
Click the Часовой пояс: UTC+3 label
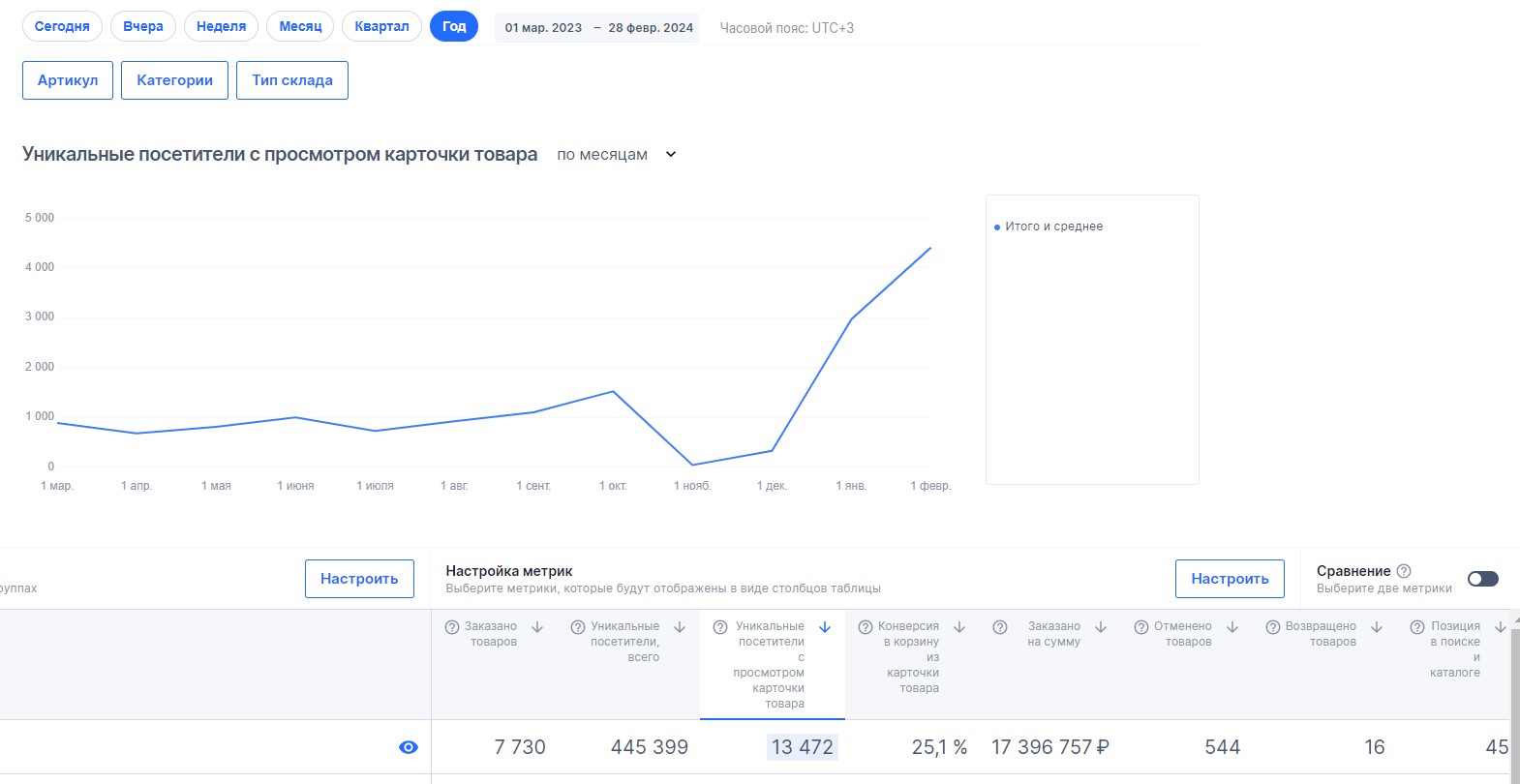[x=787, y=28]
